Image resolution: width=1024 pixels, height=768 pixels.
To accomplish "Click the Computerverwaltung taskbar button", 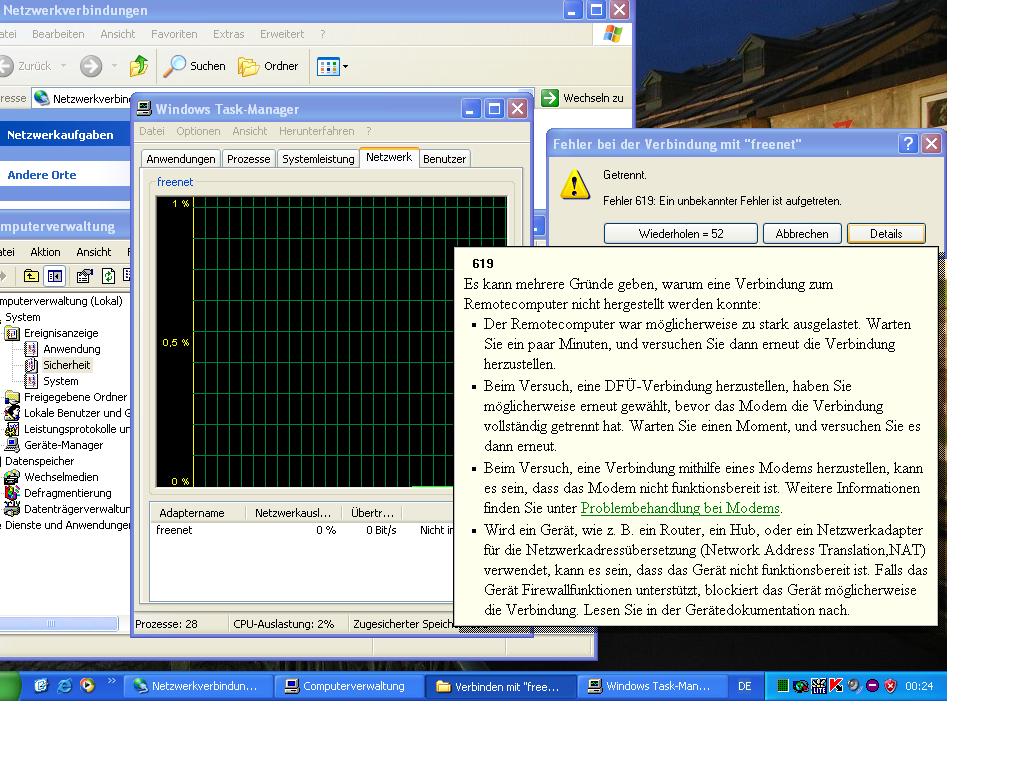I will (345, 686).
